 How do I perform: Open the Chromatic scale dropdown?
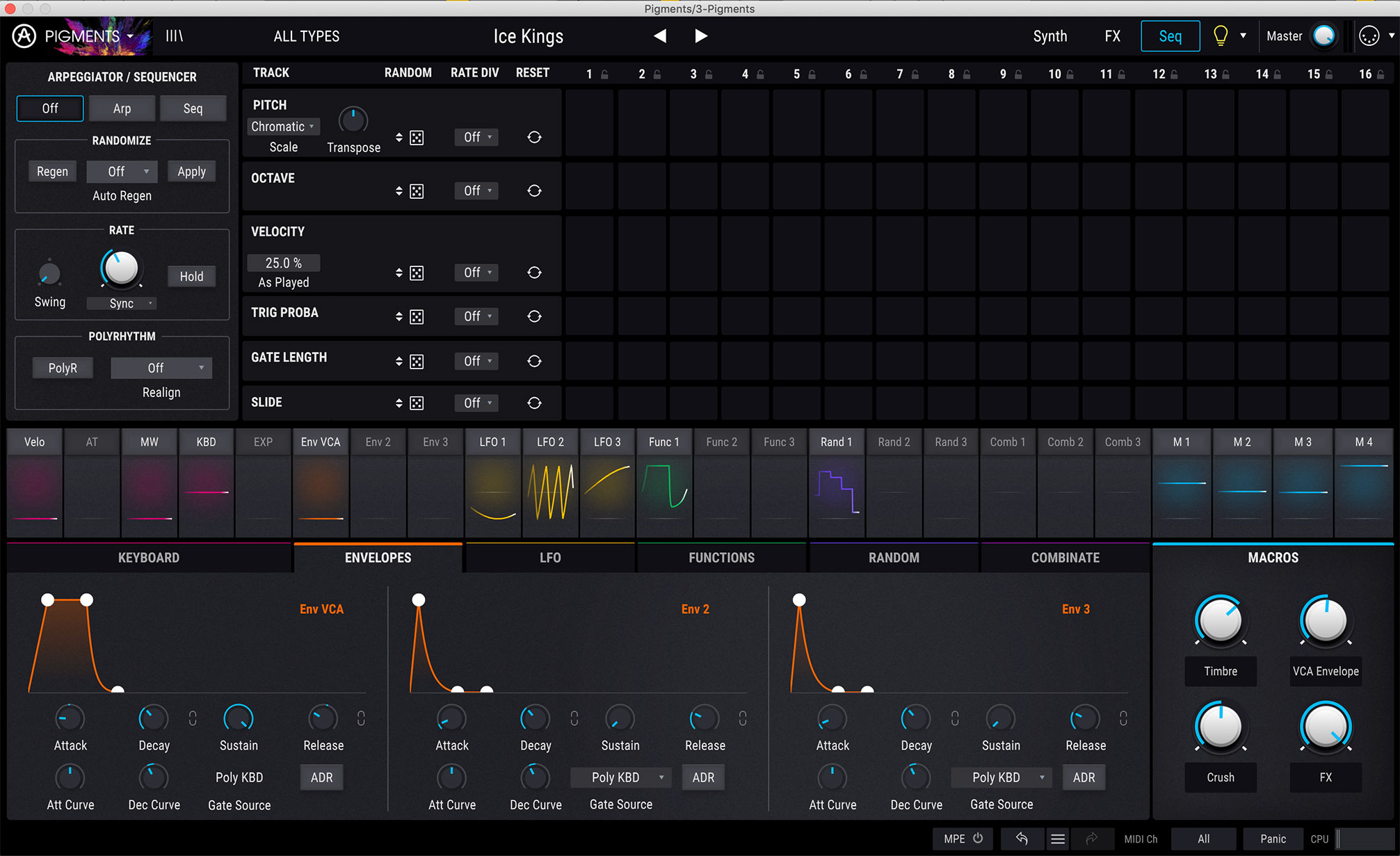(283, 127)
